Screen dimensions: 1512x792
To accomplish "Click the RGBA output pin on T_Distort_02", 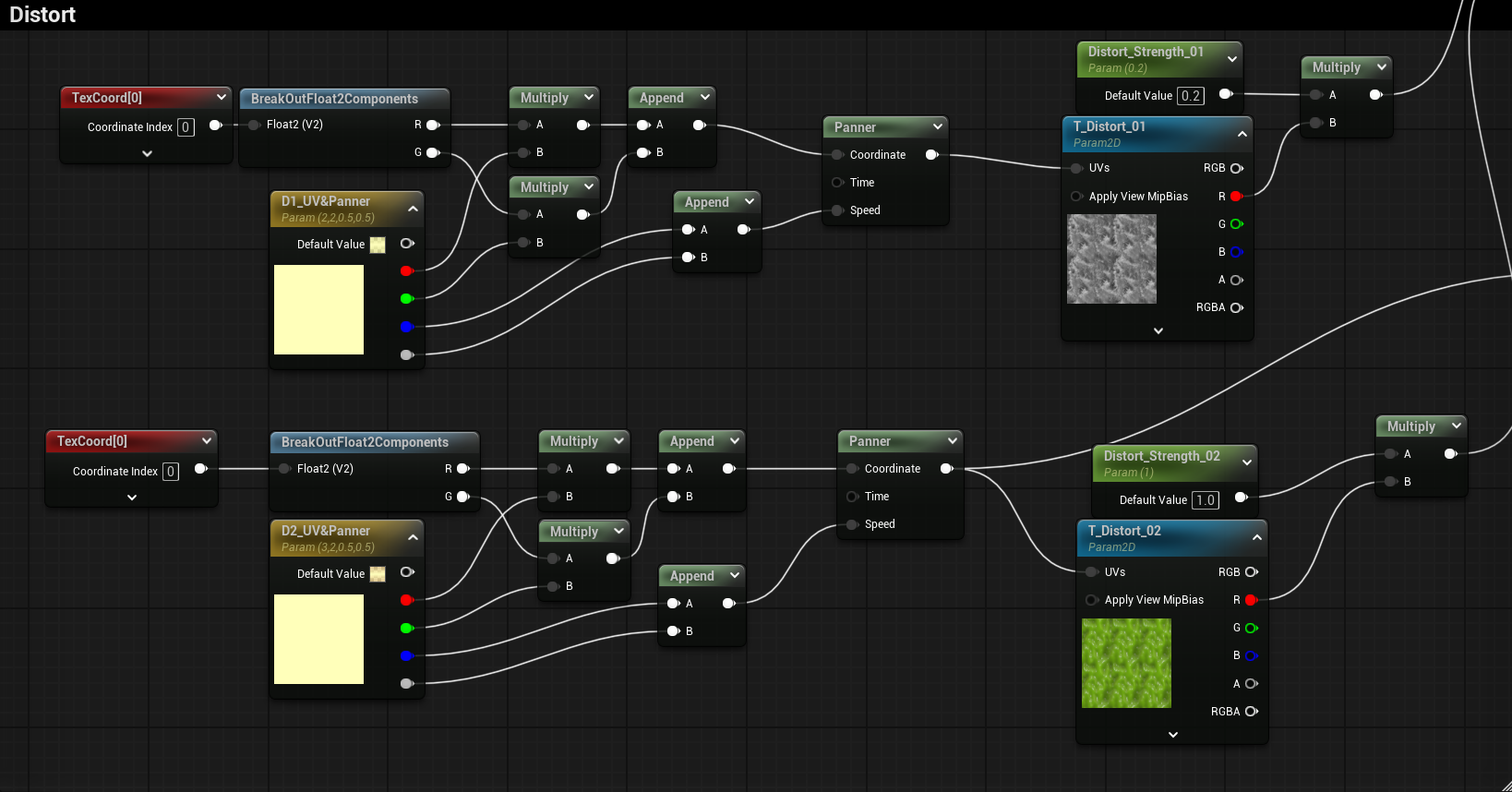I will pos(1251,712).
